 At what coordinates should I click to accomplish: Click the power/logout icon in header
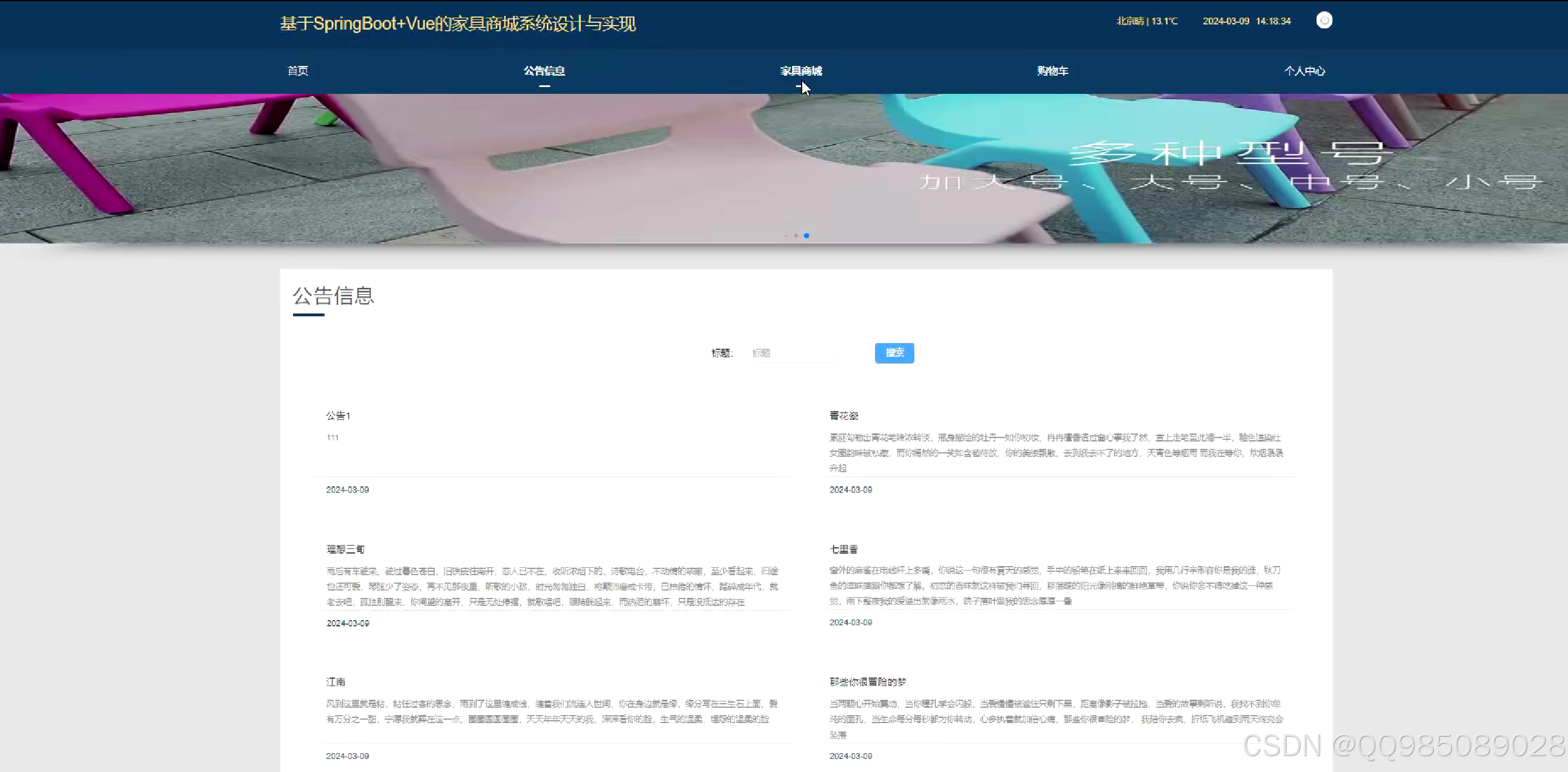(x=1324, y=20)
